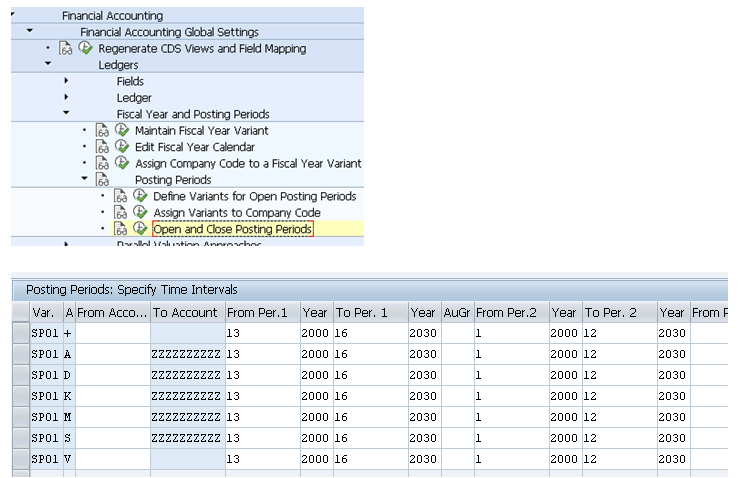This screenshot has width=751, height=478.
Task: Collapse the Ledgers node
Action: (48, 63)
